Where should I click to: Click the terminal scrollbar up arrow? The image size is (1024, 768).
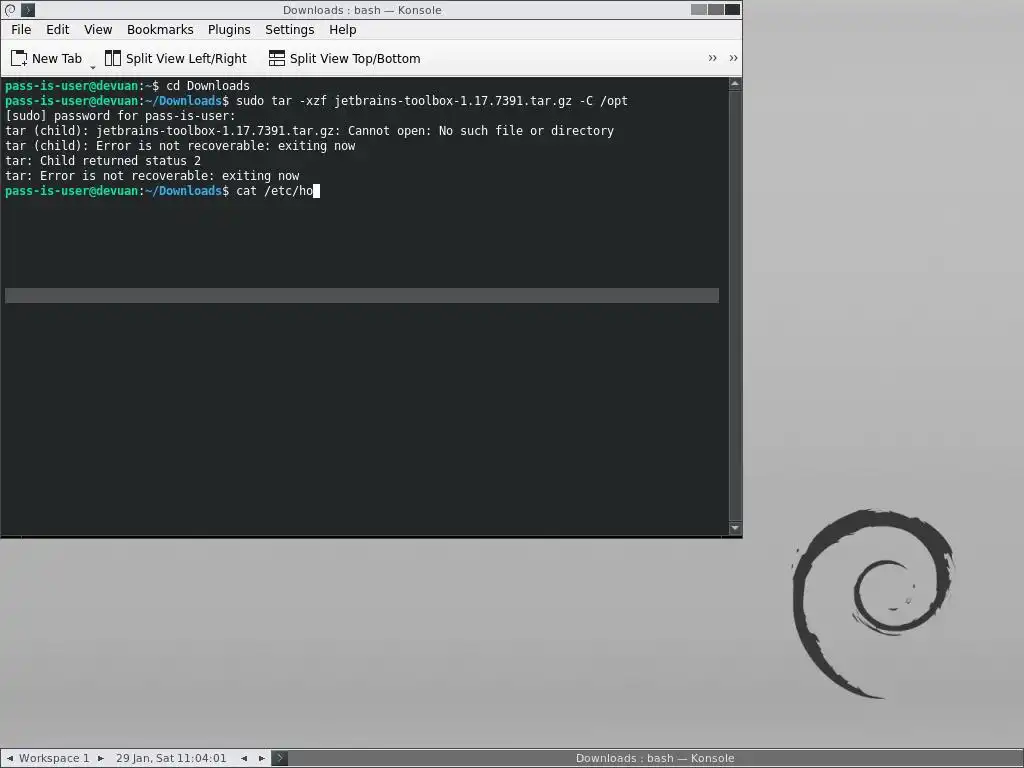pyautogui.click(x=735, y=84)
